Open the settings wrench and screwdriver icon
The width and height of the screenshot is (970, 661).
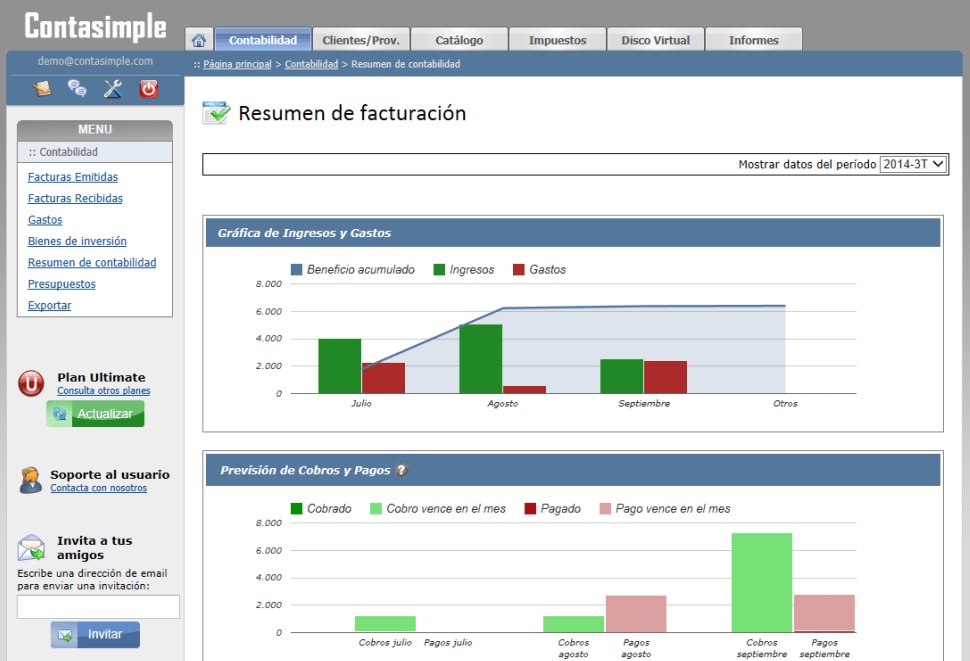(113, 89)
